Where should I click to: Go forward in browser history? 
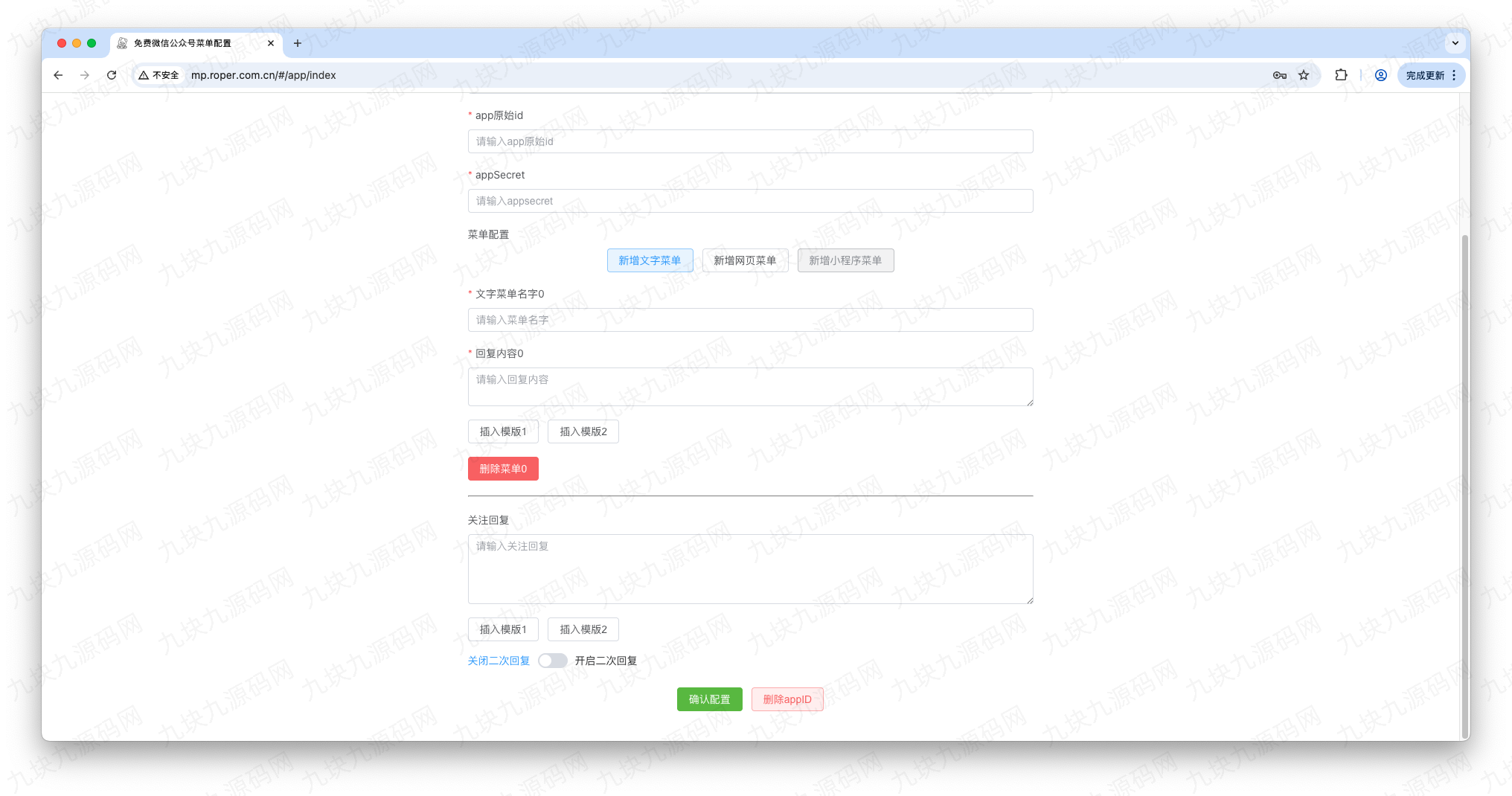point(85,75)
